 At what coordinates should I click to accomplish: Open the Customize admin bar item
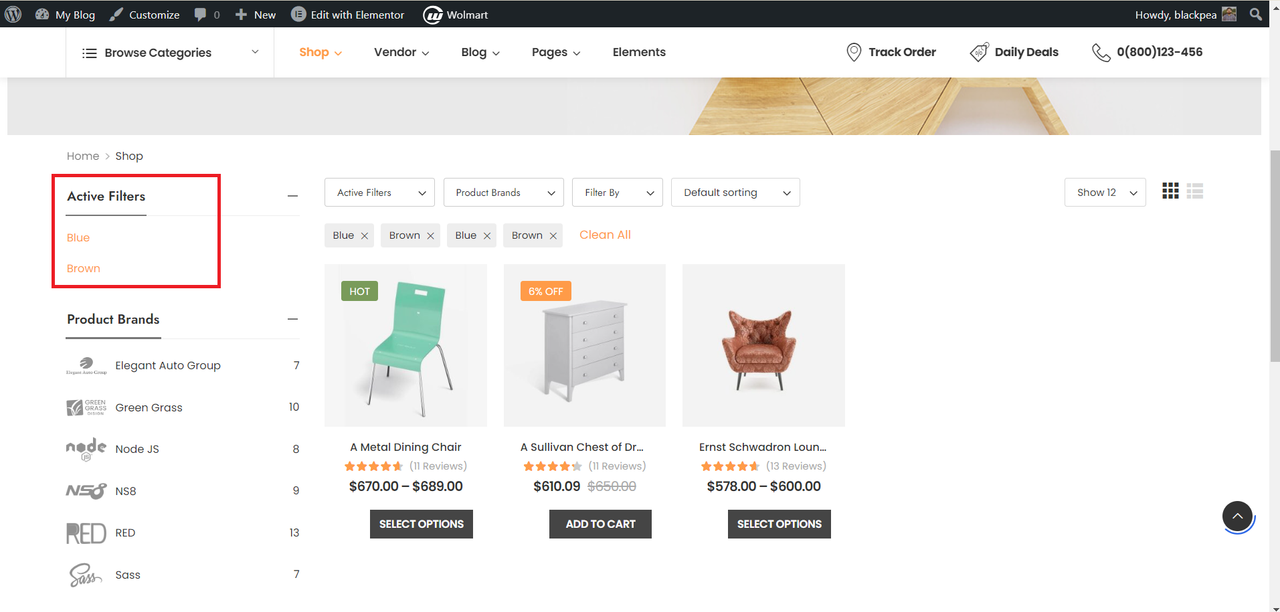144,14
